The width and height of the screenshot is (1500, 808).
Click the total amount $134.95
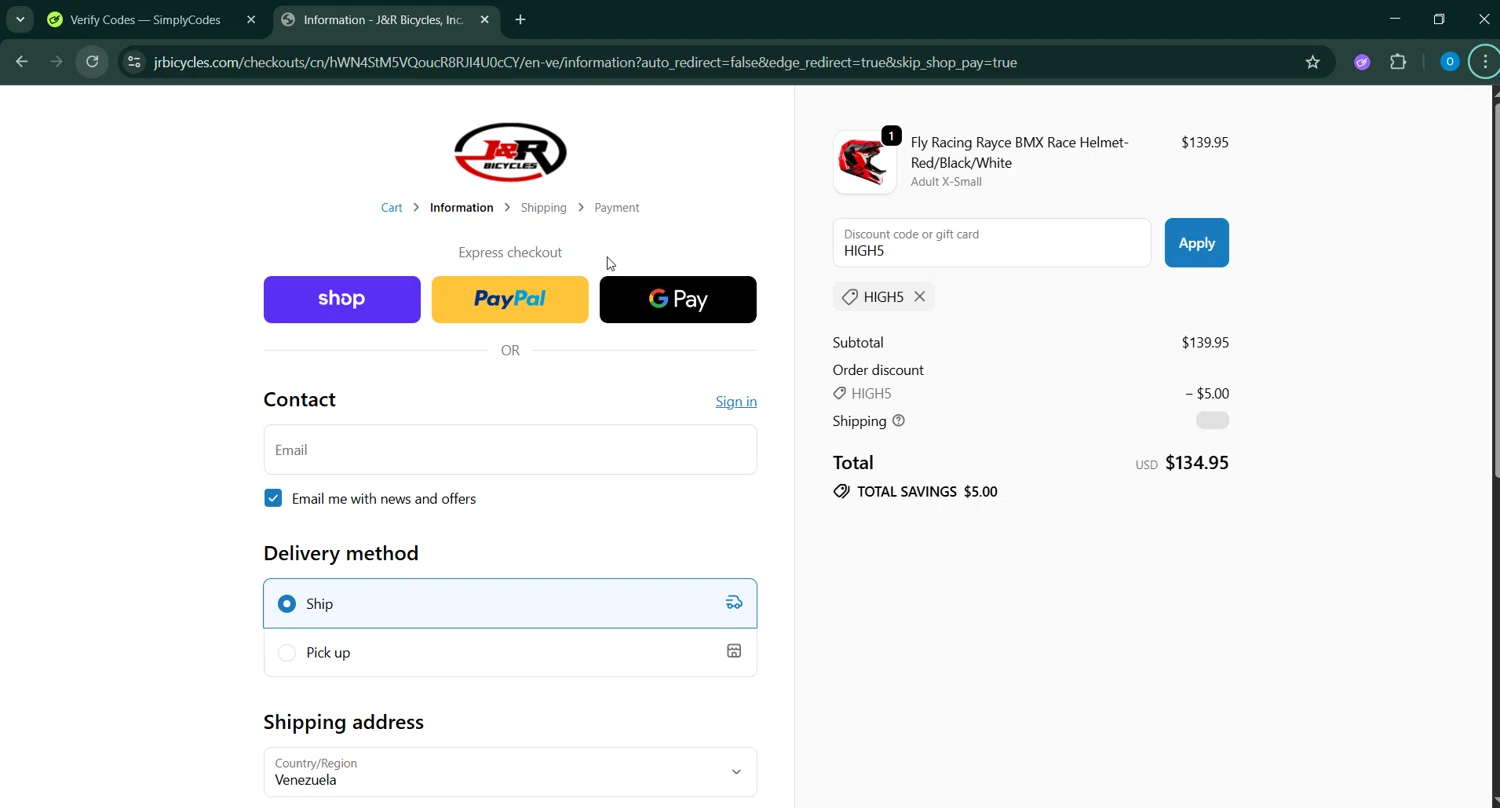click(1197, 463)
